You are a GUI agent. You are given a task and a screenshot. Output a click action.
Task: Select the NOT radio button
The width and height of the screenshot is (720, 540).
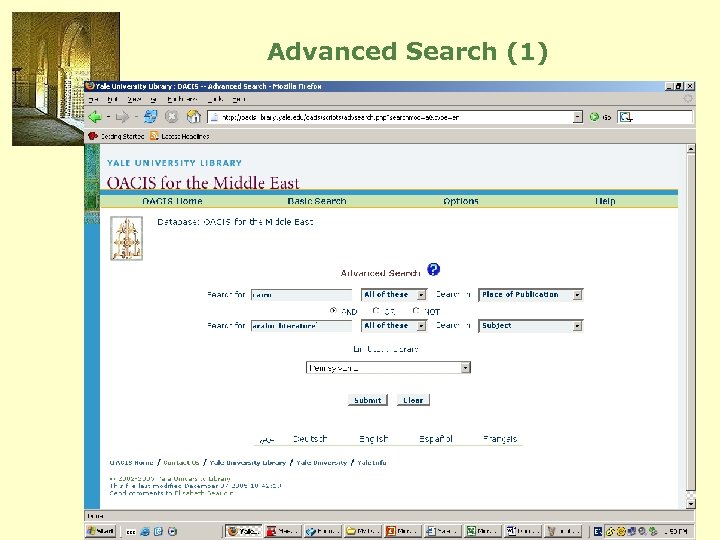416,311
